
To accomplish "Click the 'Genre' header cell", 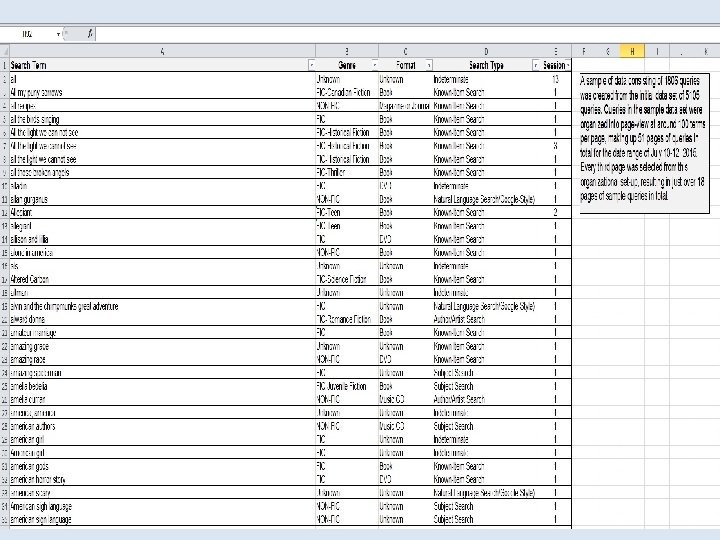I will [347, 65].
